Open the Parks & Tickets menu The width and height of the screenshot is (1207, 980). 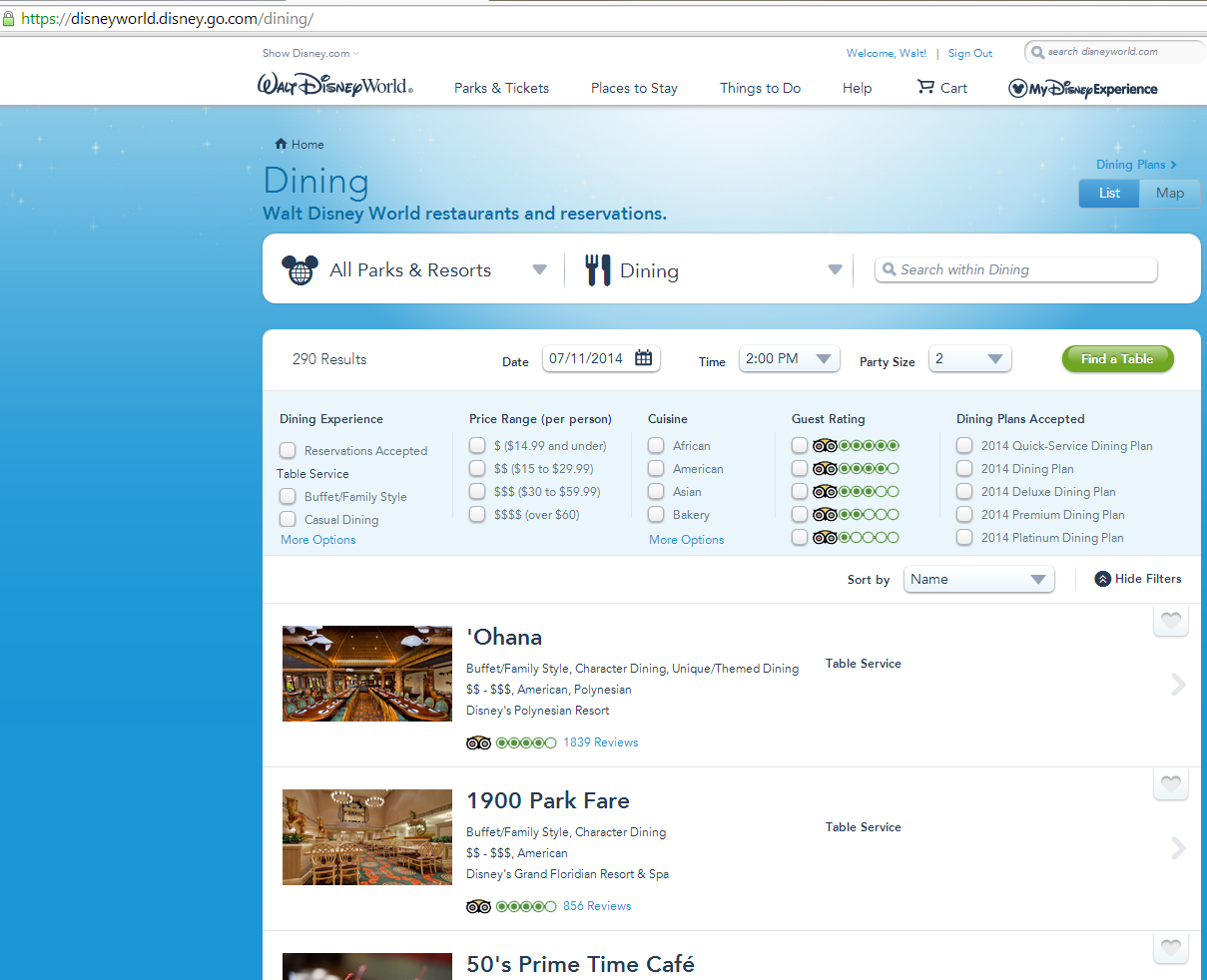point(501,88)
